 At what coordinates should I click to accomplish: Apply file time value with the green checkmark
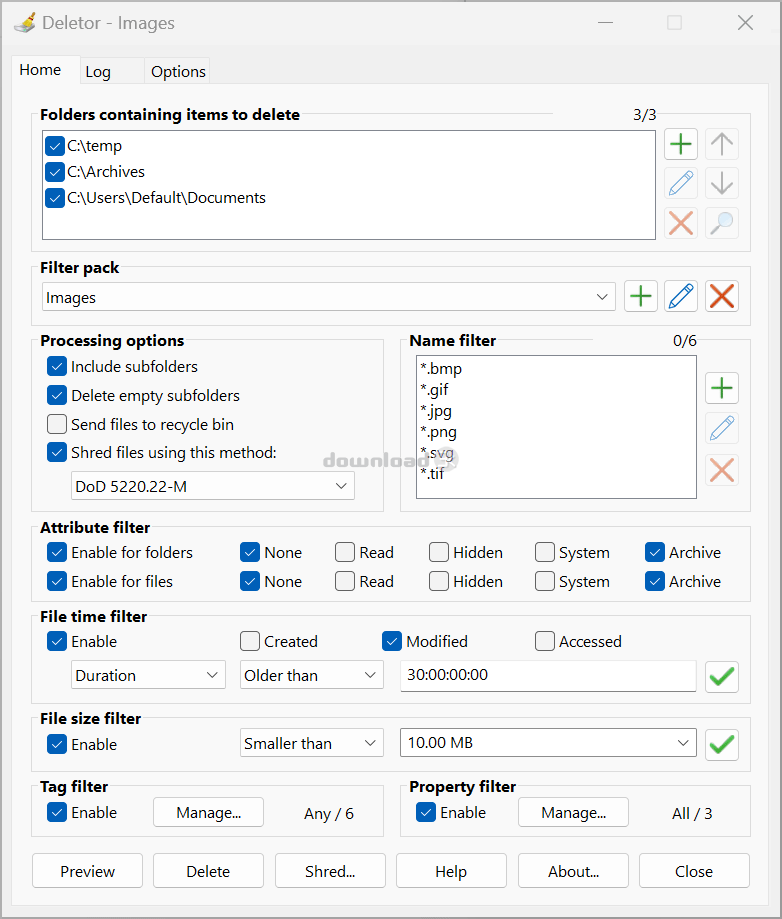click(722, 677)
